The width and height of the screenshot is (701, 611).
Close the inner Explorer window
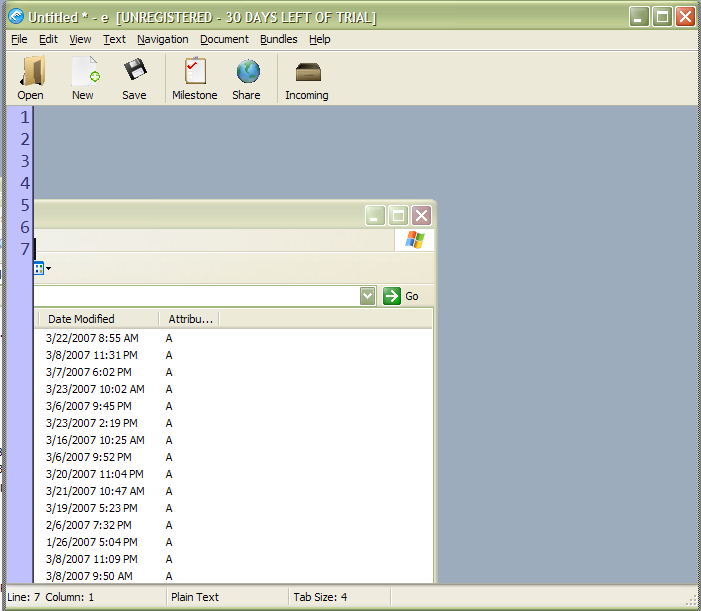(421, 216)
